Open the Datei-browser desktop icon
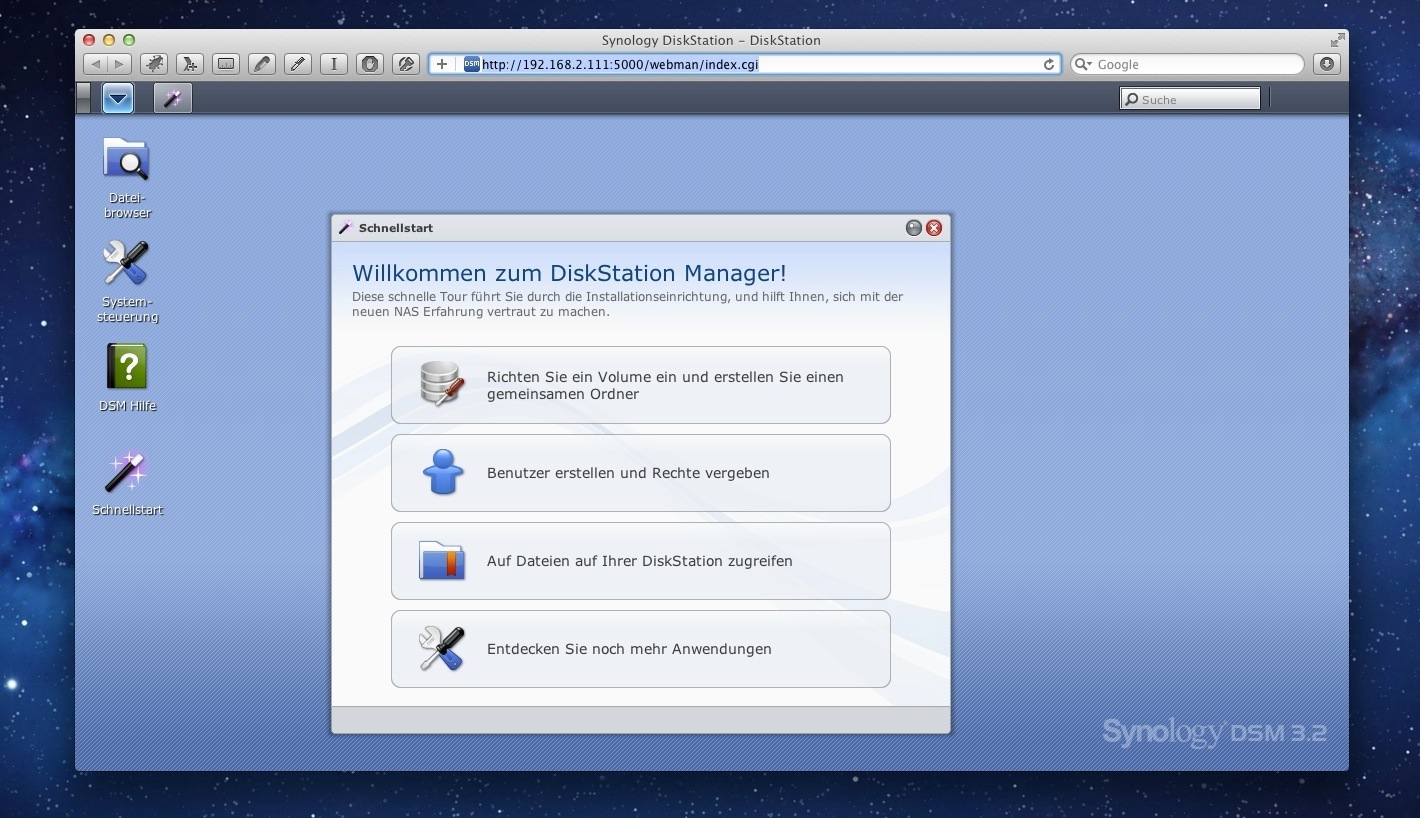The height and width of the screenshot is (818, 1420). tap(127, 178)
